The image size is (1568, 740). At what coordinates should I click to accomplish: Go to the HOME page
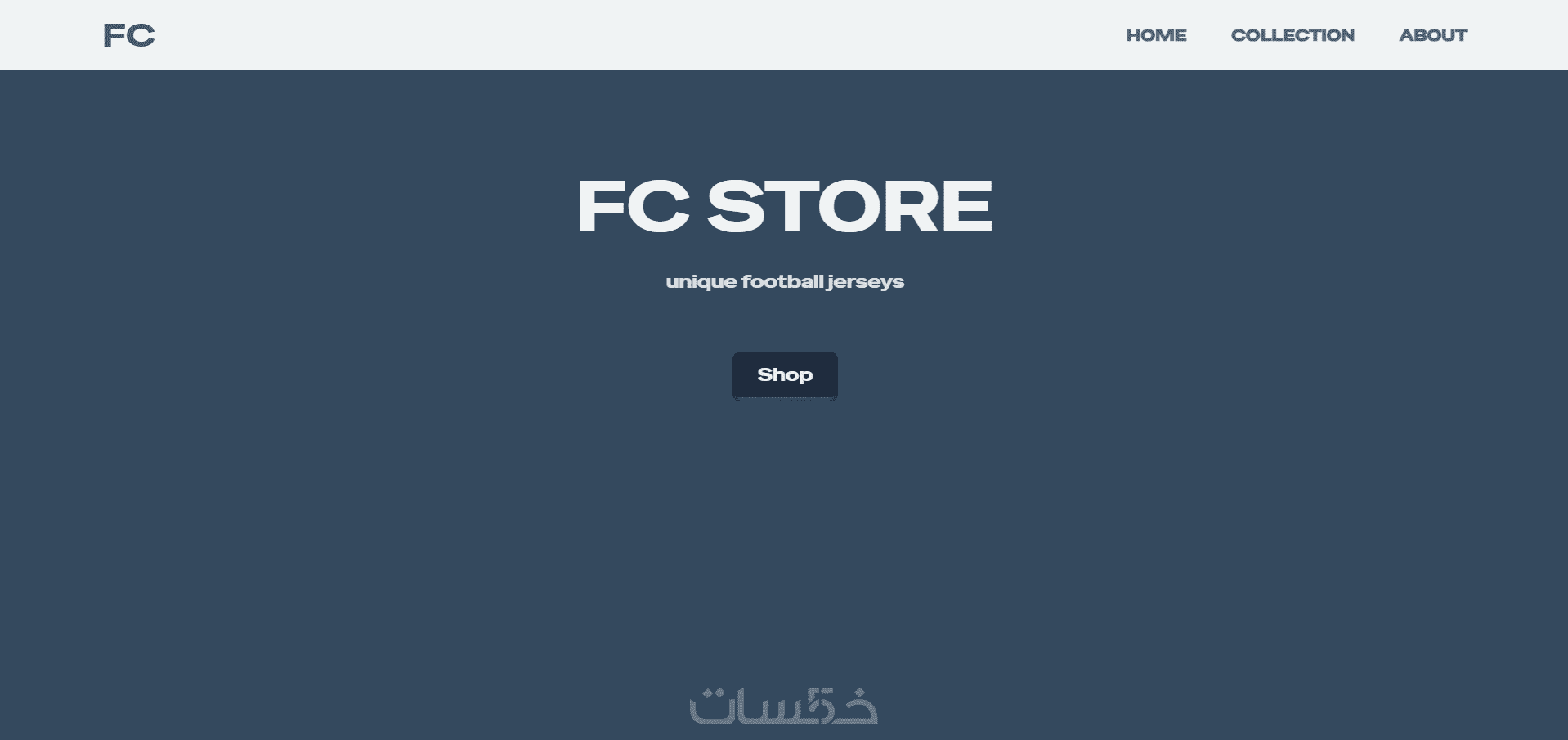(x=1156, y=35)
